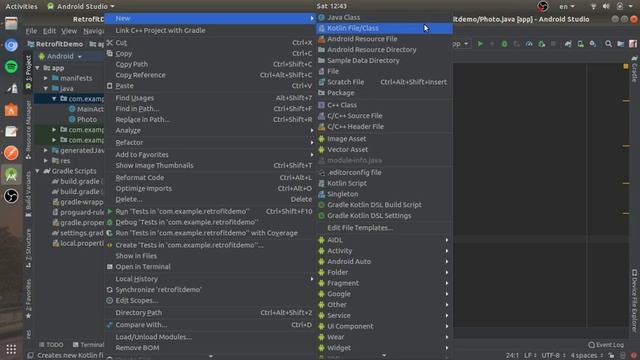Expand the Activity submenu
This screenshot has width=640, height=360.
pyautogui.click(x=384, y=251)
